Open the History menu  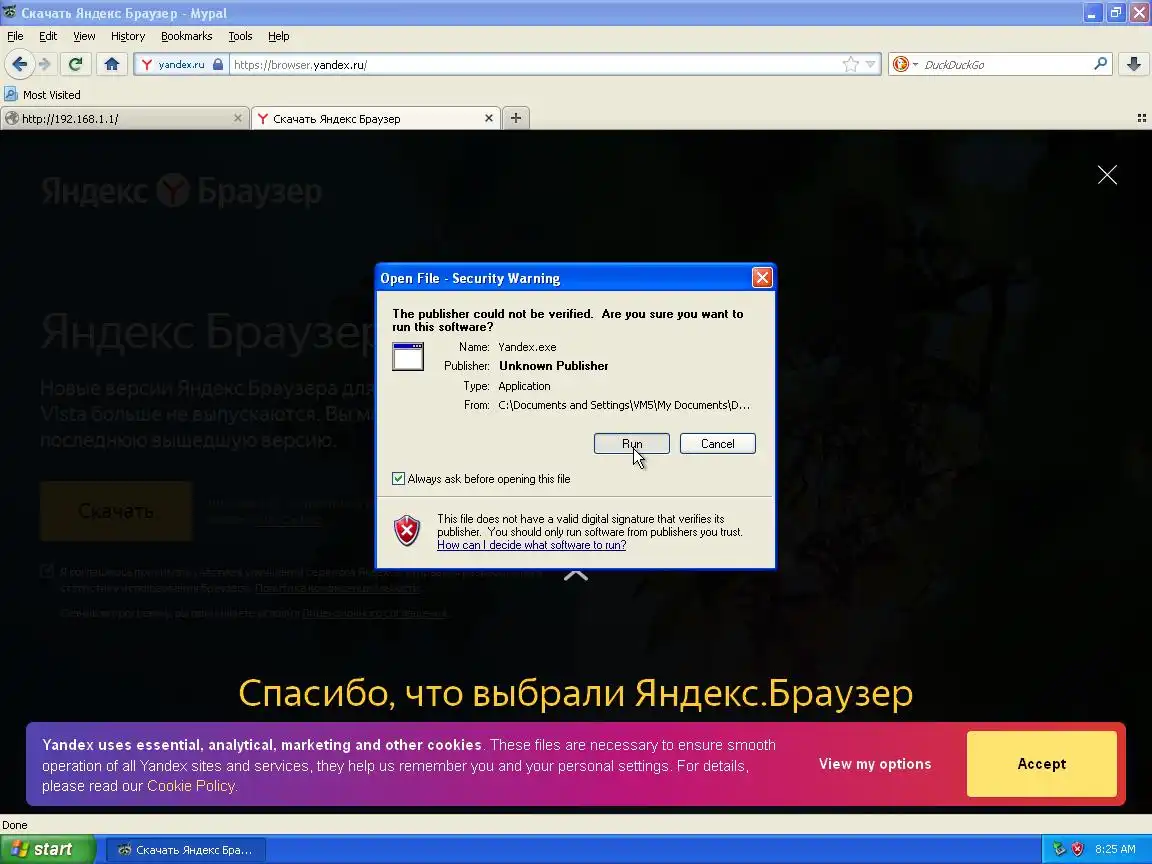(x=128, y=36)
